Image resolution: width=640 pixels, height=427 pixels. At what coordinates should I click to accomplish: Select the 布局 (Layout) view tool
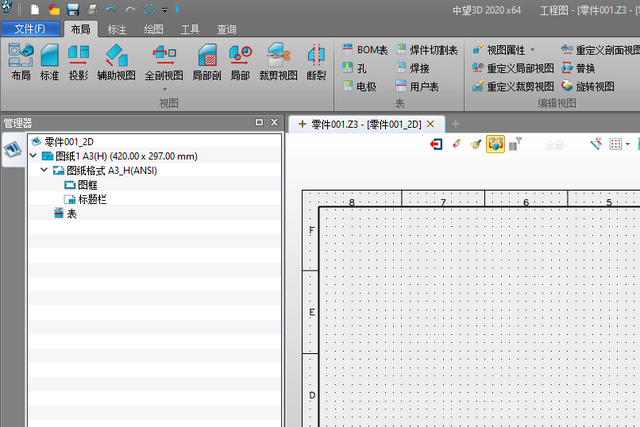tap(20, 61)
